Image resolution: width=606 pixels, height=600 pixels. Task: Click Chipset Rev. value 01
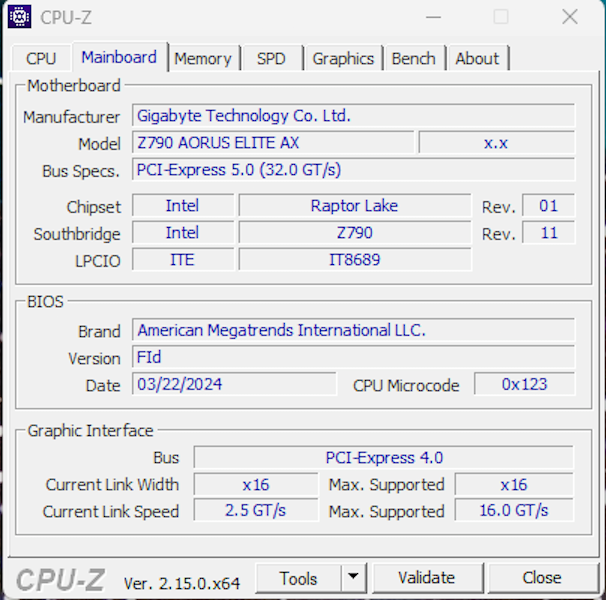pyautogui.click(x=548, y=205)
